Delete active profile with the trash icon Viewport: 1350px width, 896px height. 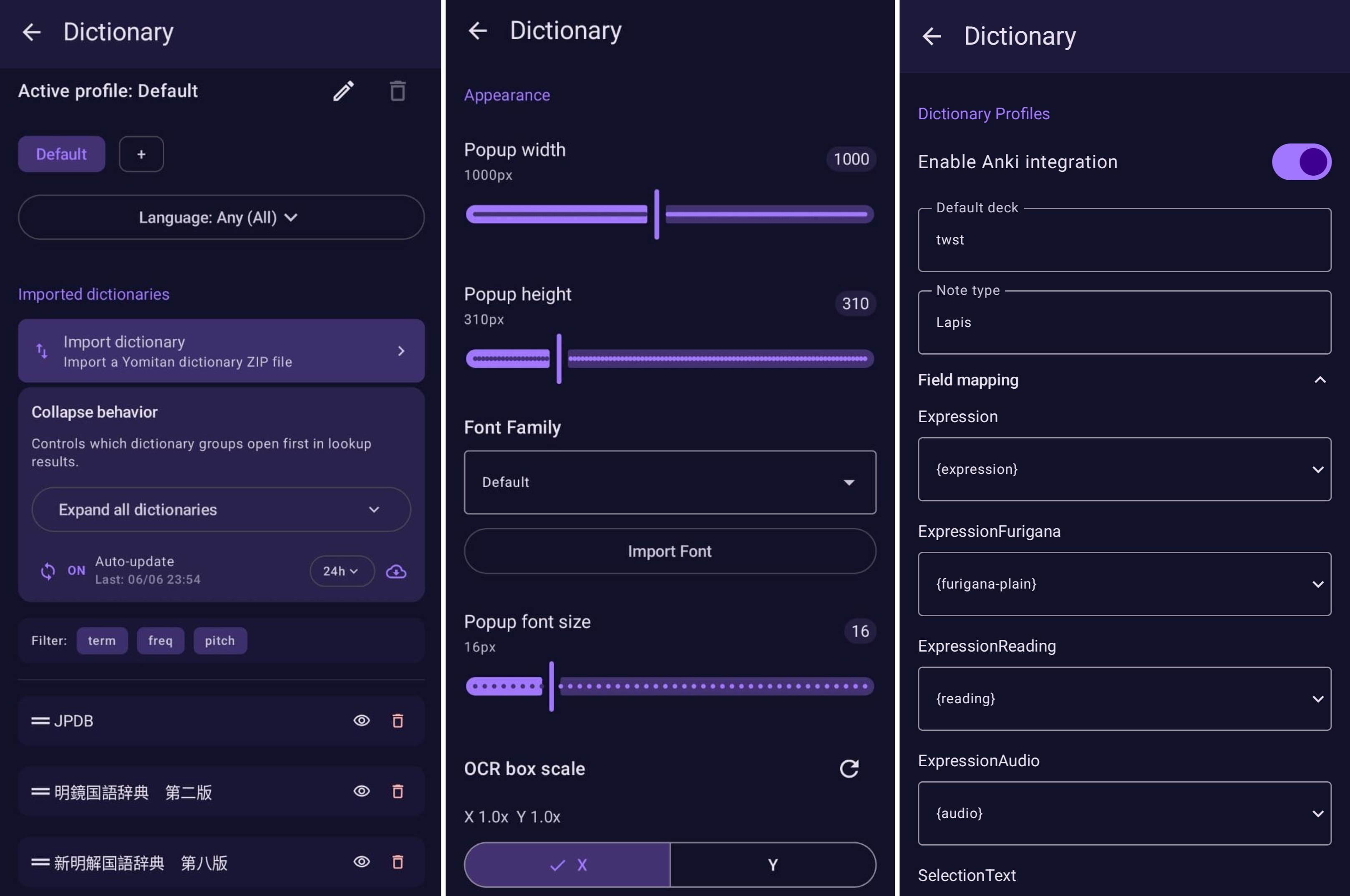point(398,91)
